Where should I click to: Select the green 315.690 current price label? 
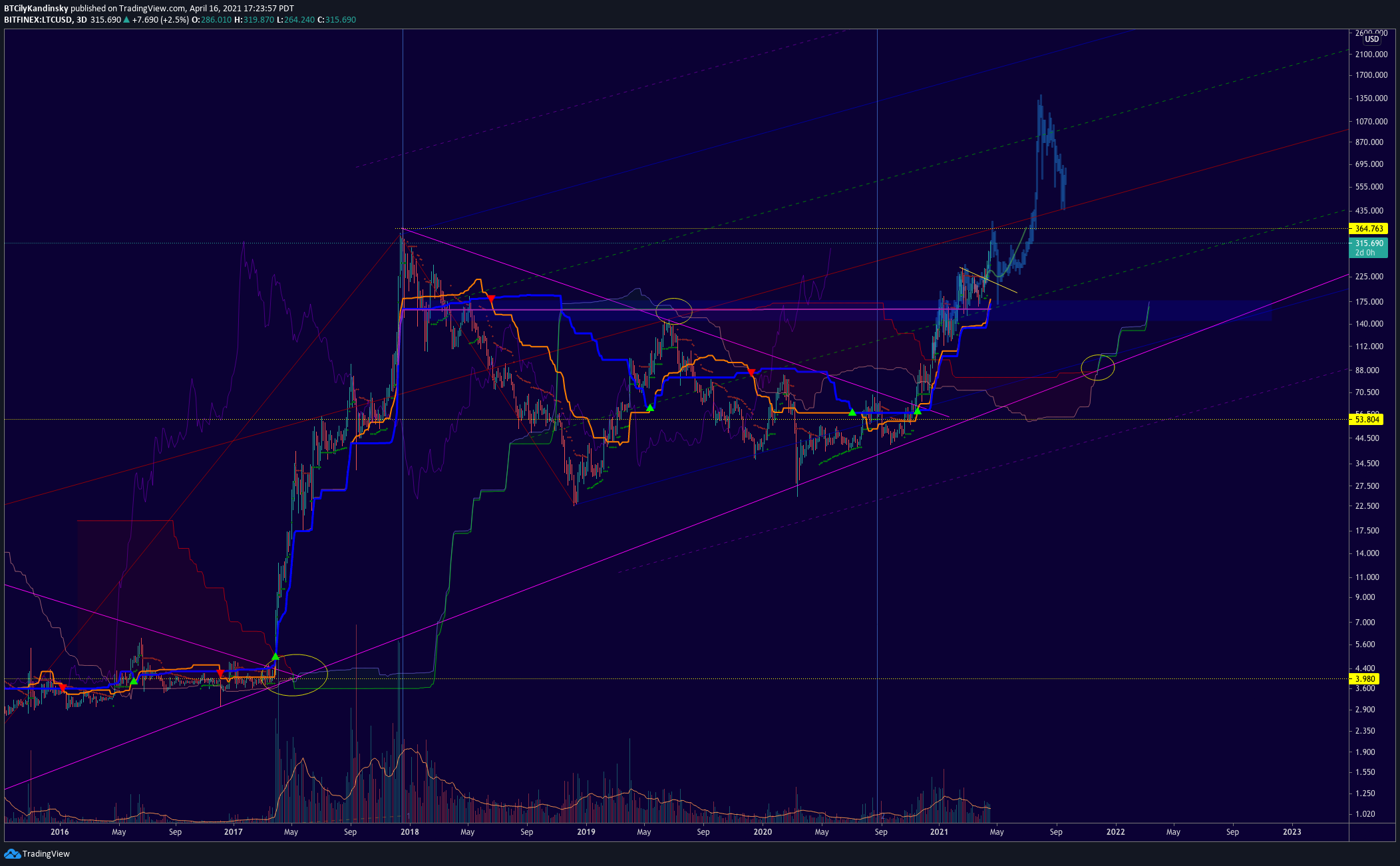coord(1368,247)
